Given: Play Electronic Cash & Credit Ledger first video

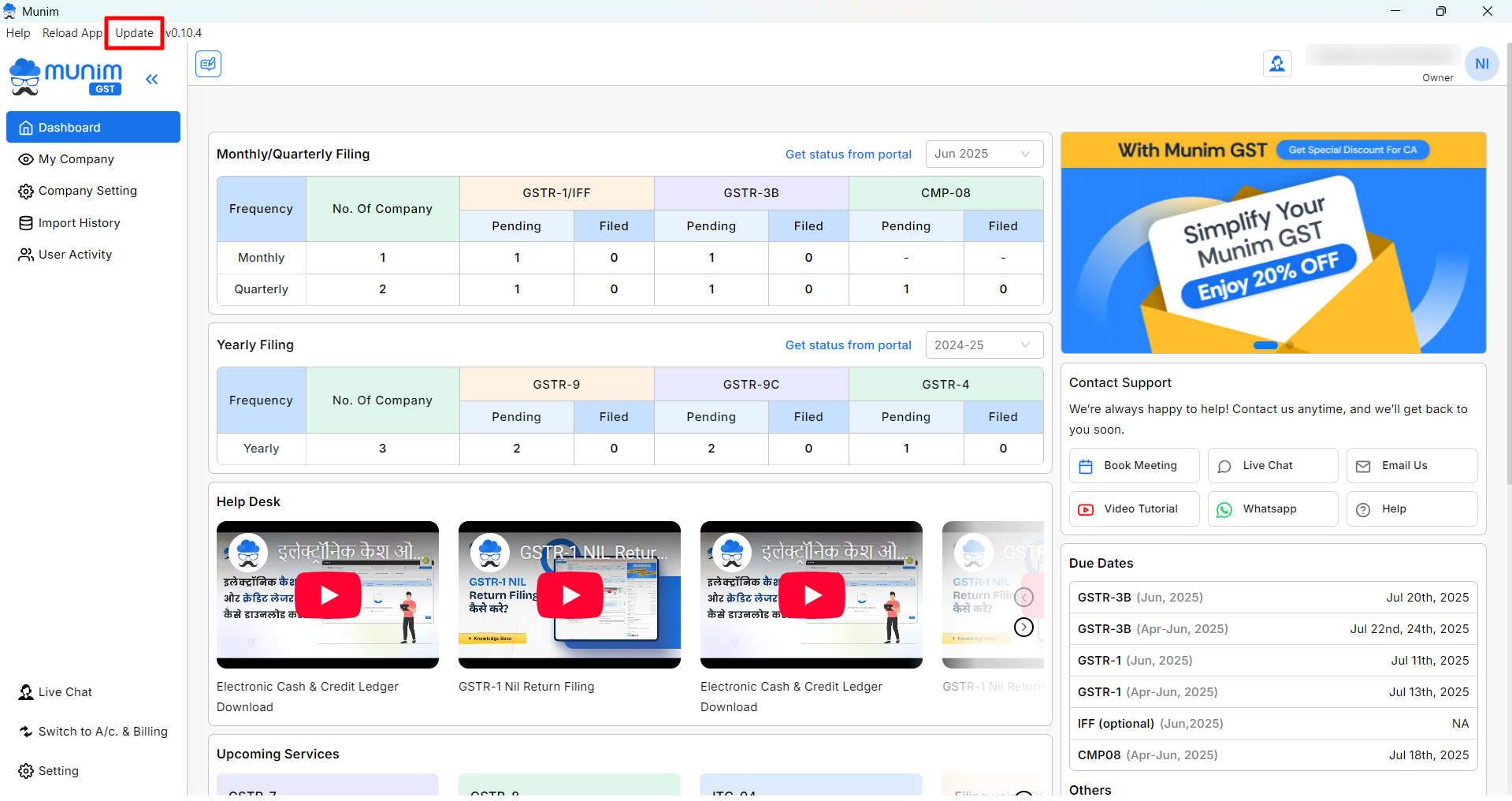Looking at the screenshot, I should point(328,594).
